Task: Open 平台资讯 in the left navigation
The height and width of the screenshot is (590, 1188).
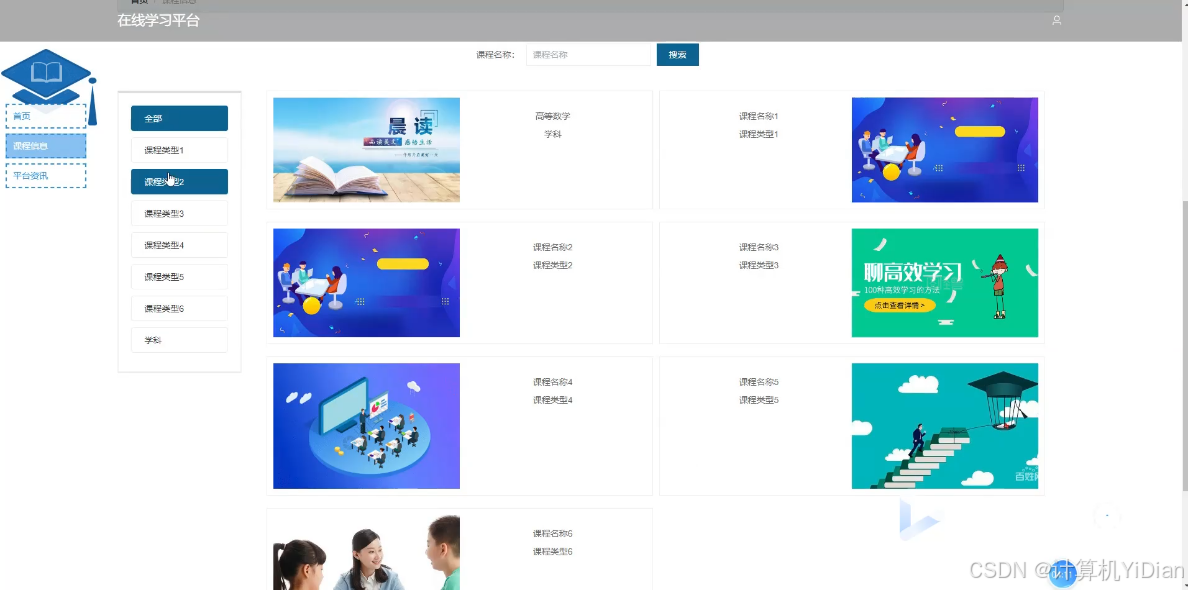Action: click(x=45, y=176)
